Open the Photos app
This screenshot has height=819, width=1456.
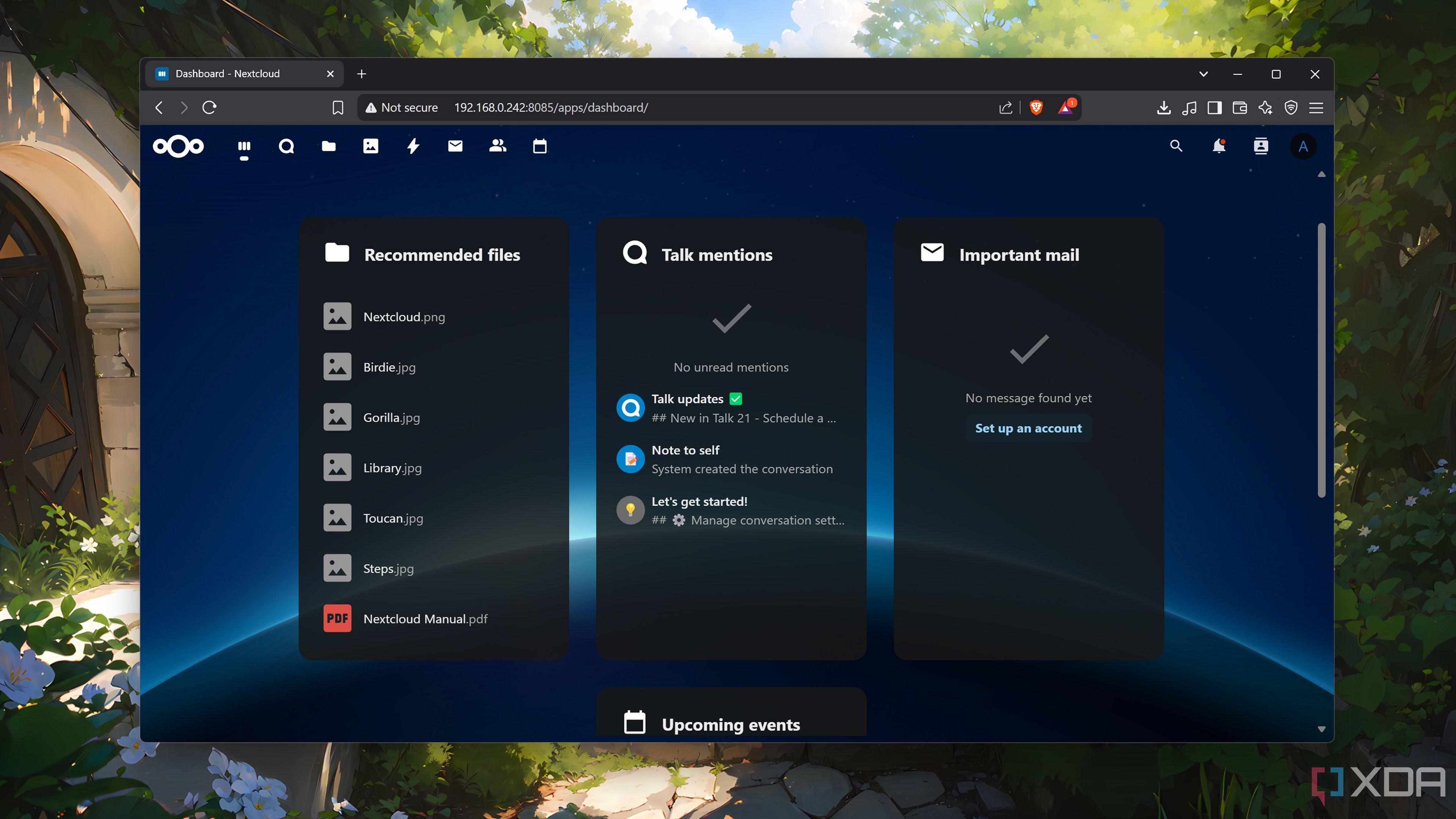371,146
